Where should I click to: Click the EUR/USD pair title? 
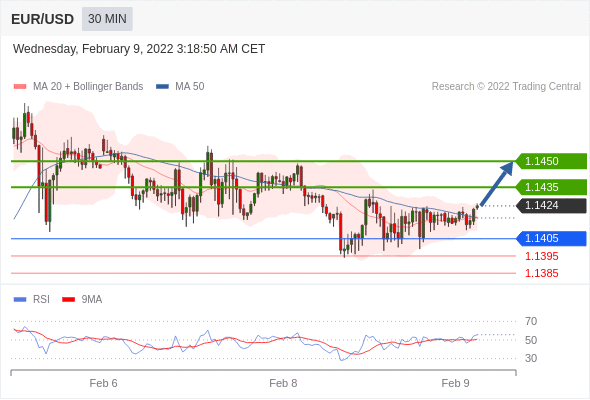43,19
